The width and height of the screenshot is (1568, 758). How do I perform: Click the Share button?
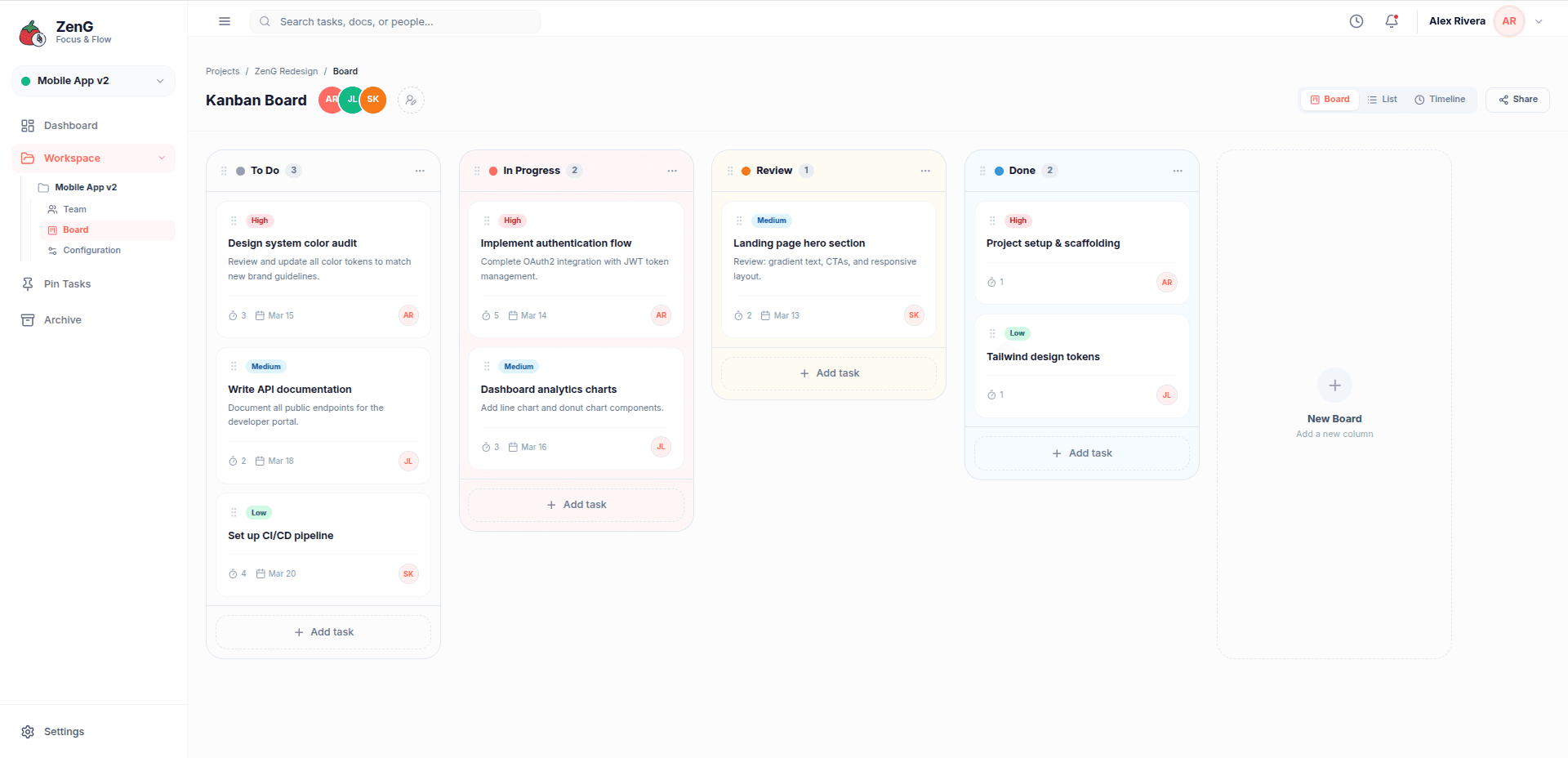1517,99
